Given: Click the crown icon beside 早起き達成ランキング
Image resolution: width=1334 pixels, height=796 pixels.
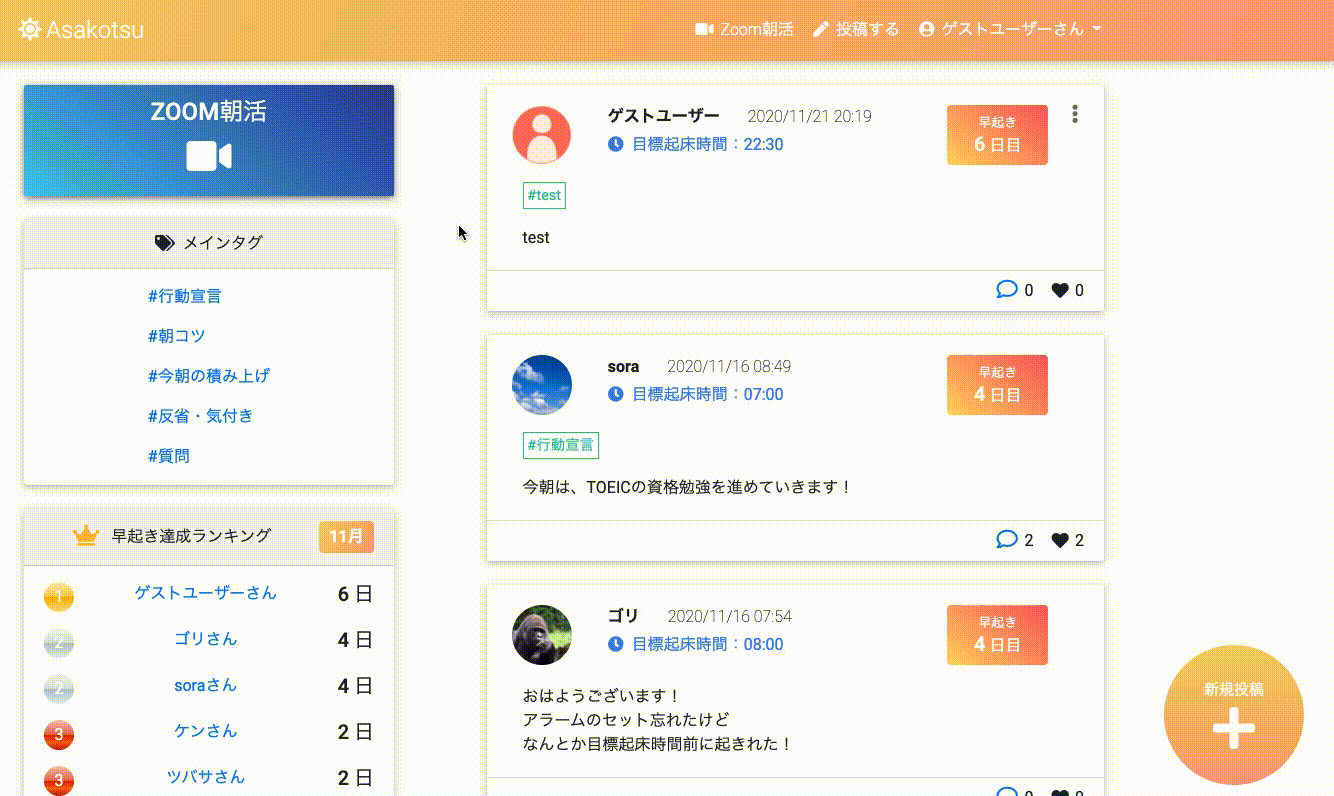Looking at the screenshot, I should [85, 536].
